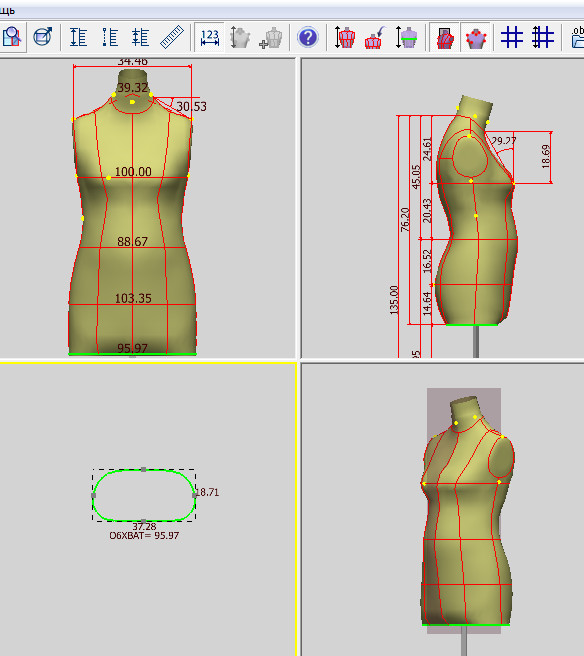584x656 pixels.
Task: Click the ruler measurement tool
Action: point(172,37)
